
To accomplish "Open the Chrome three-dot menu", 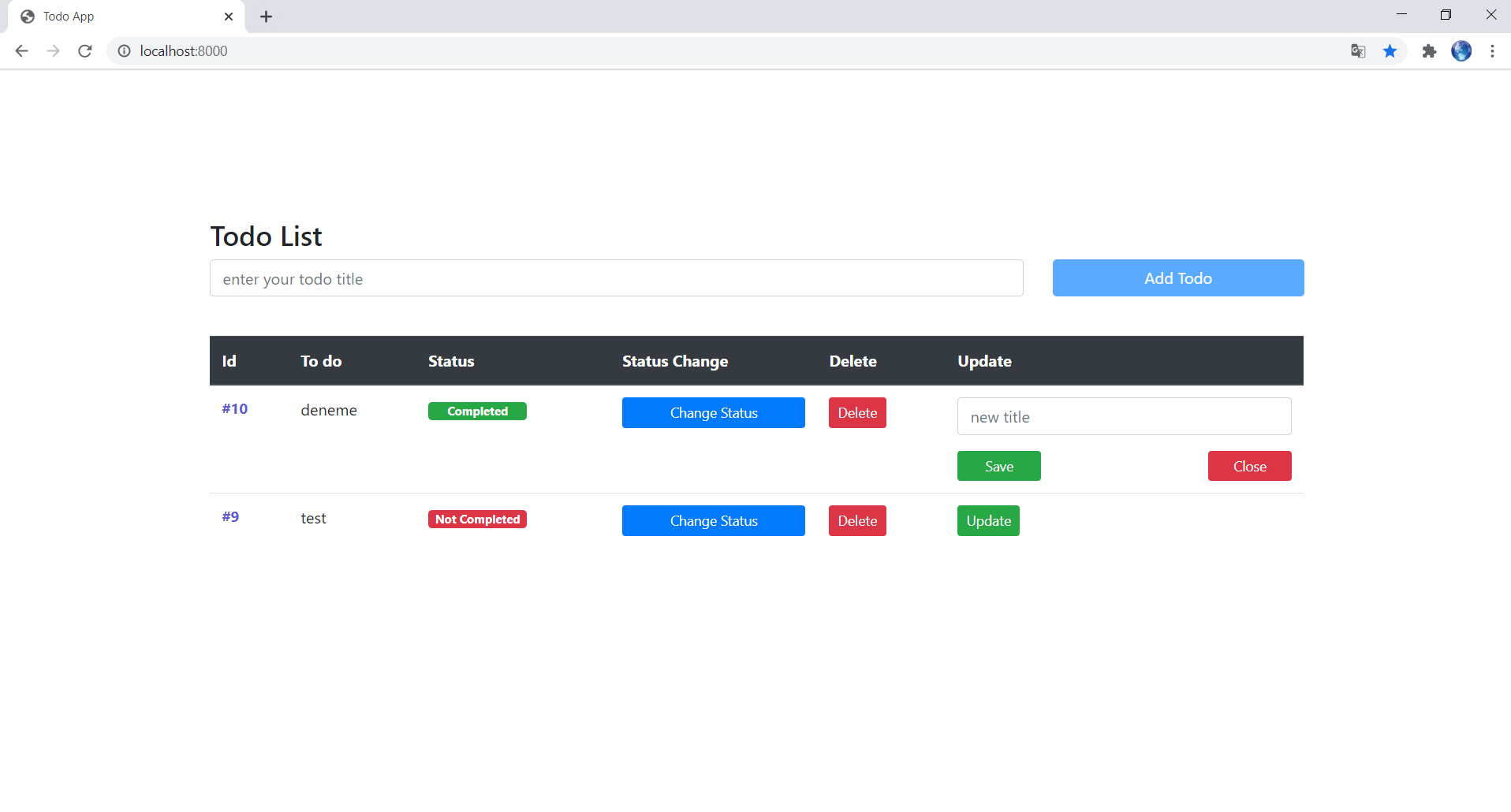I will click(x=1492, y=51).
